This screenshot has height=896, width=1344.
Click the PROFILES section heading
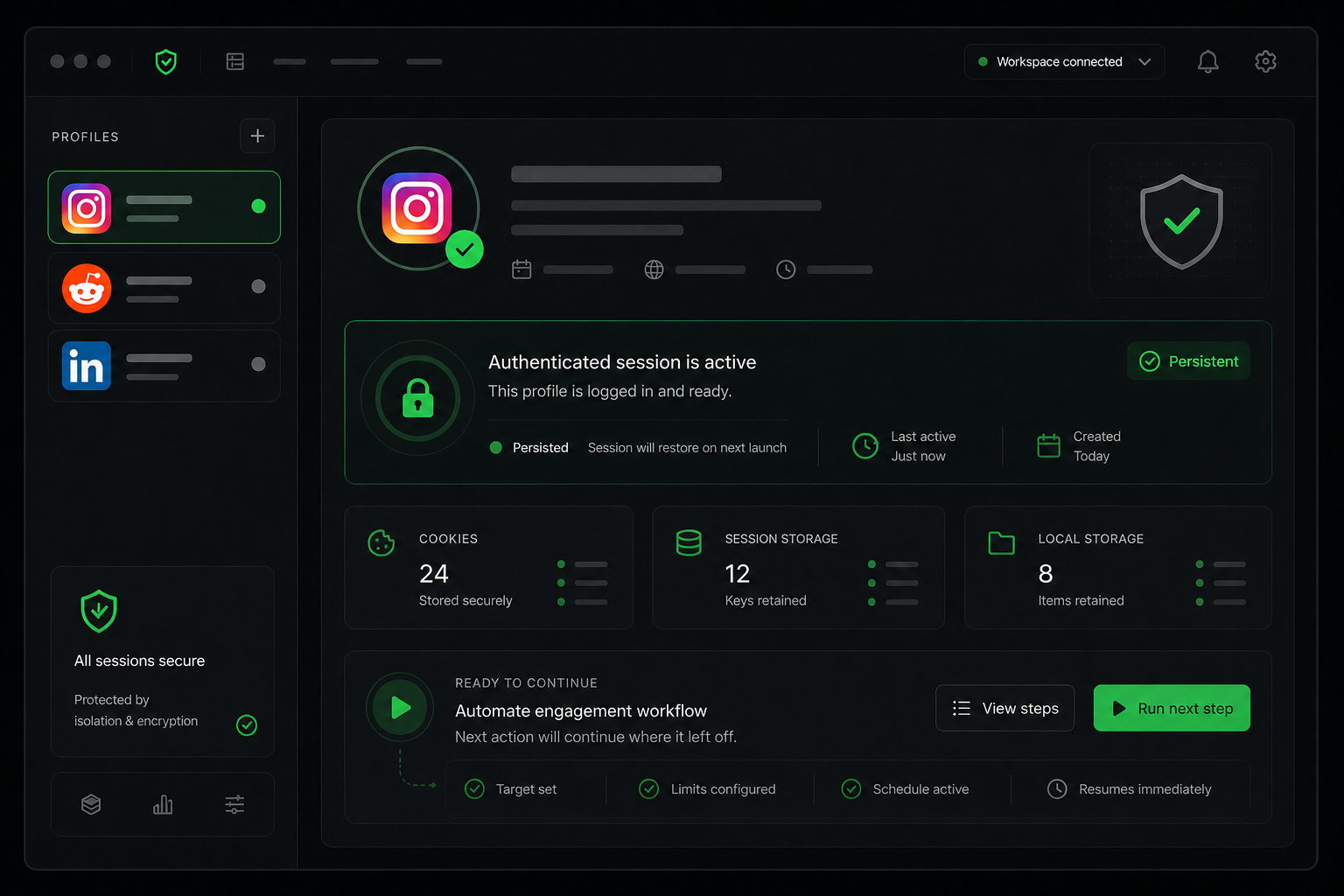(x=85, y=136)
